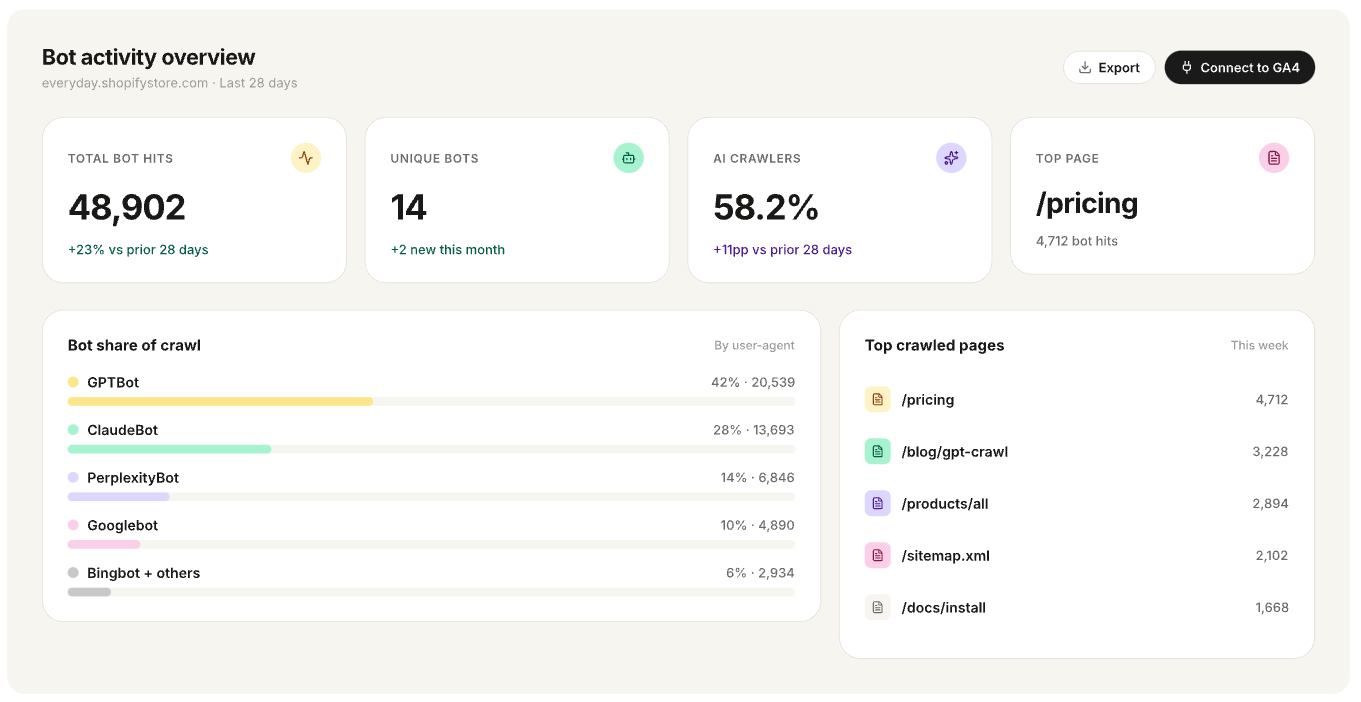Click the 3,228 hit count
This screenshot has width=1361, height=702.
point(1270,452)
